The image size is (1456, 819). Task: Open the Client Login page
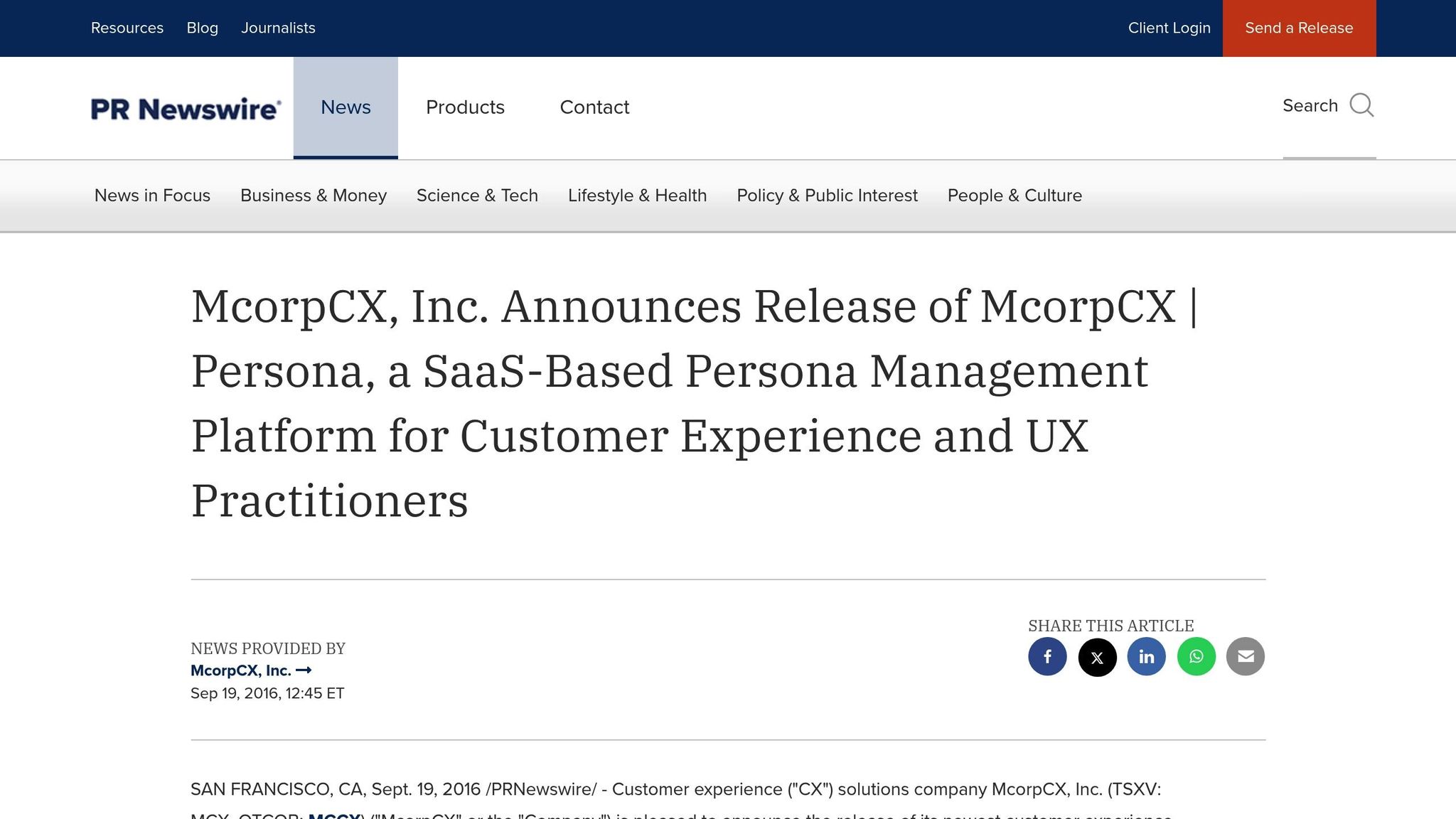coord(1169,28)
